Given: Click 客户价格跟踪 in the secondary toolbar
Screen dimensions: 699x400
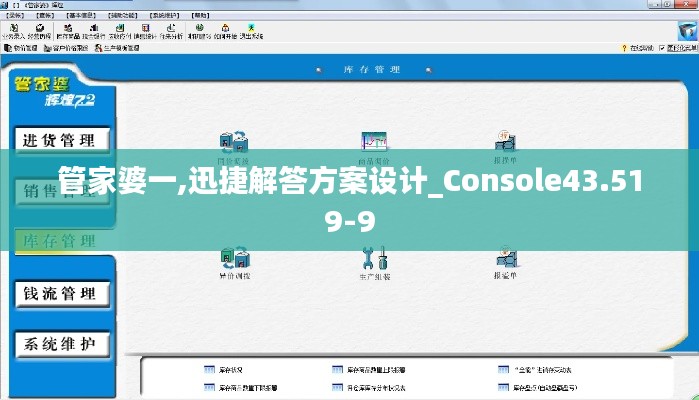Looking at the screenshot, I should (x=69, y=48).
